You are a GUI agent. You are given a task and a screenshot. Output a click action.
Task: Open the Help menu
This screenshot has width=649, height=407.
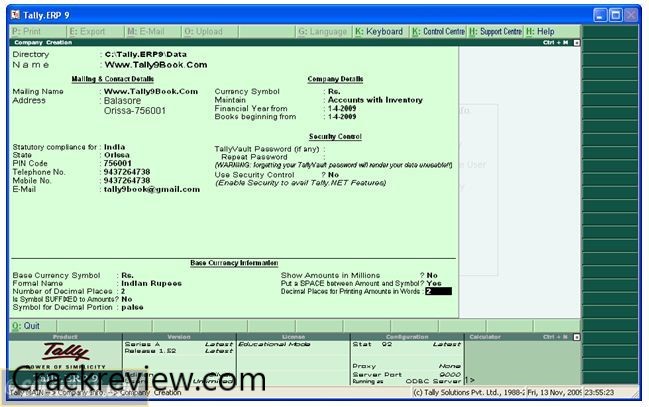539,32
